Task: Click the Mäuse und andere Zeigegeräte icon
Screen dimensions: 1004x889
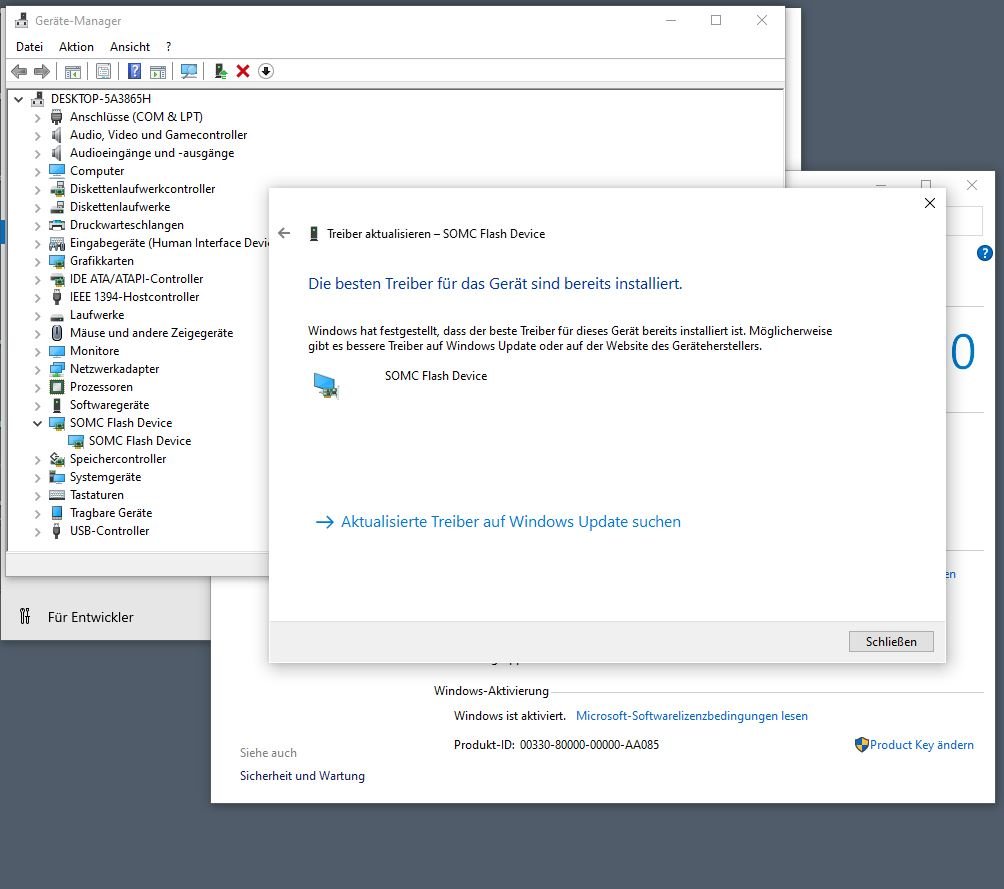Action: click(57, 333)
